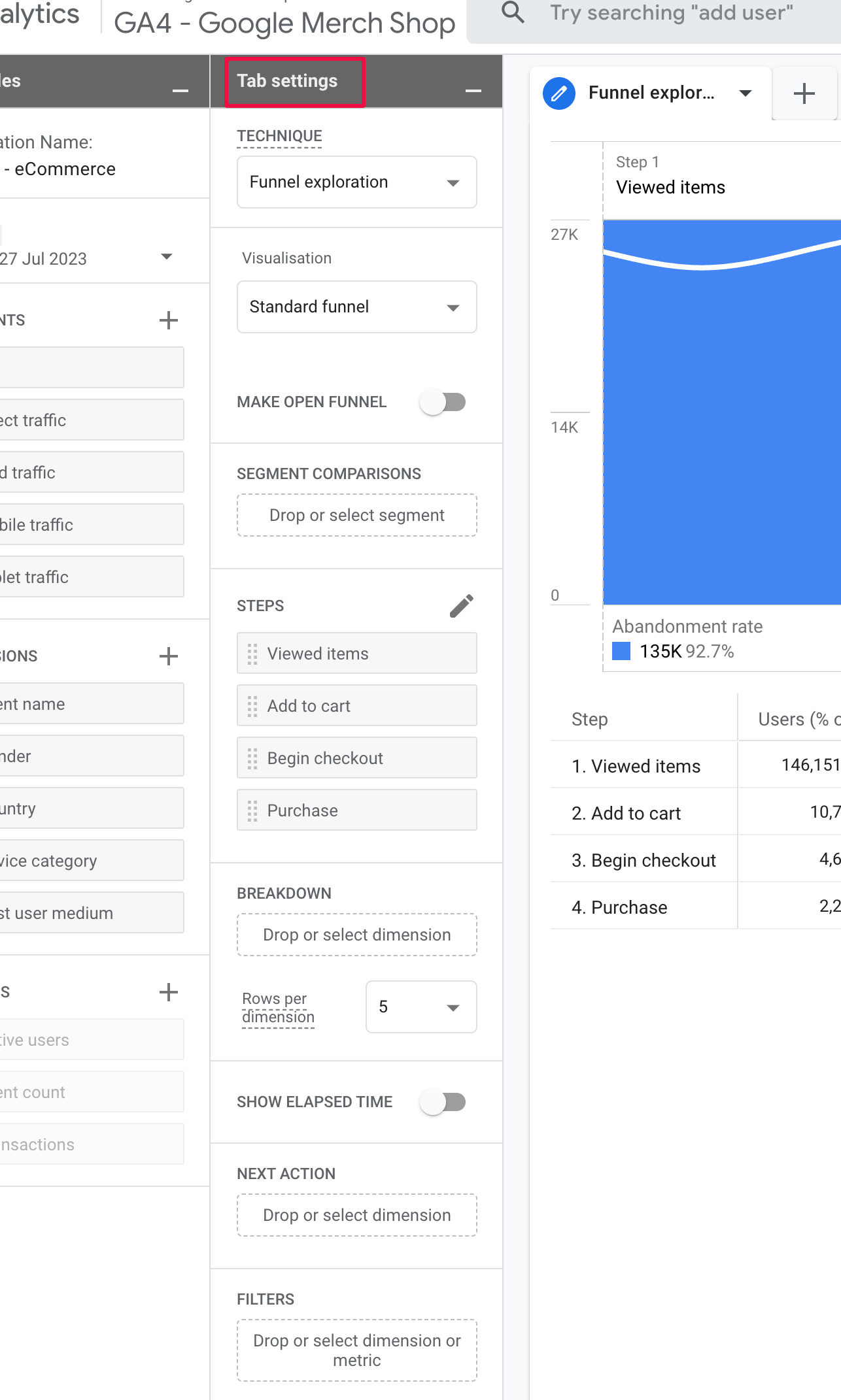Click the Breakdown dimension drop zone
The height and width of the screenshot is (1400, 841).
357,935
